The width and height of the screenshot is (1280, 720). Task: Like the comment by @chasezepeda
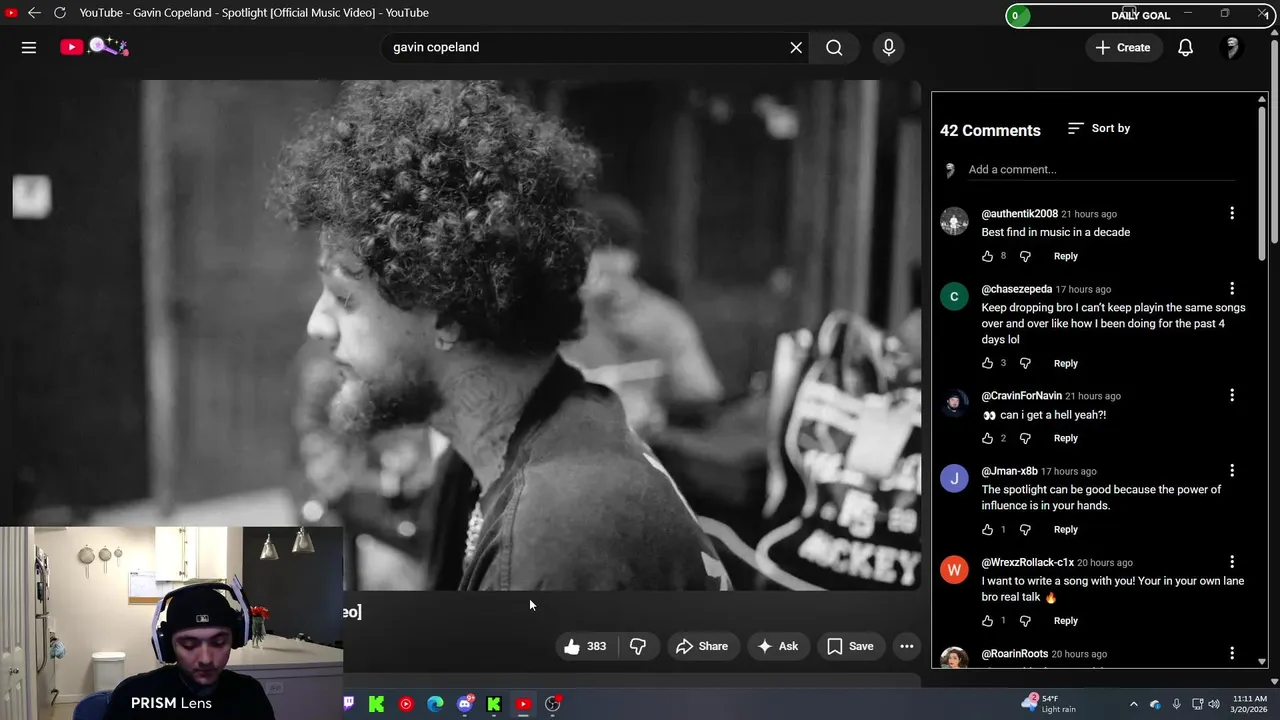tap(988, 363)
